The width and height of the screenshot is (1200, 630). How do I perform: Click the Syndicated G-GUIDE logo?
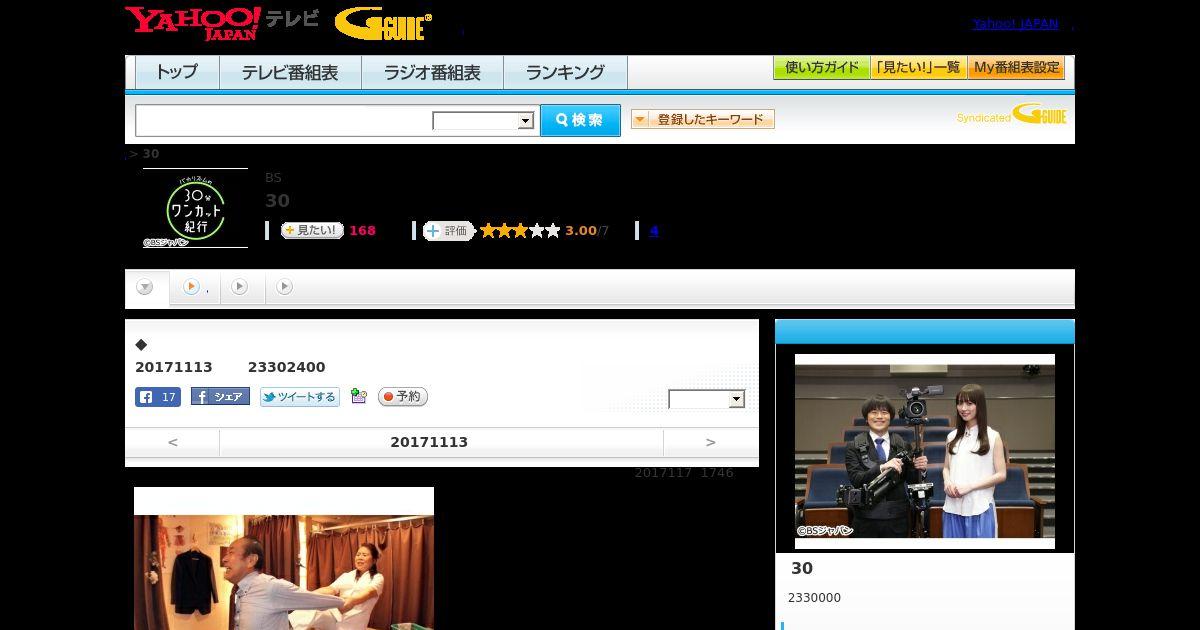click(1012, 115)
